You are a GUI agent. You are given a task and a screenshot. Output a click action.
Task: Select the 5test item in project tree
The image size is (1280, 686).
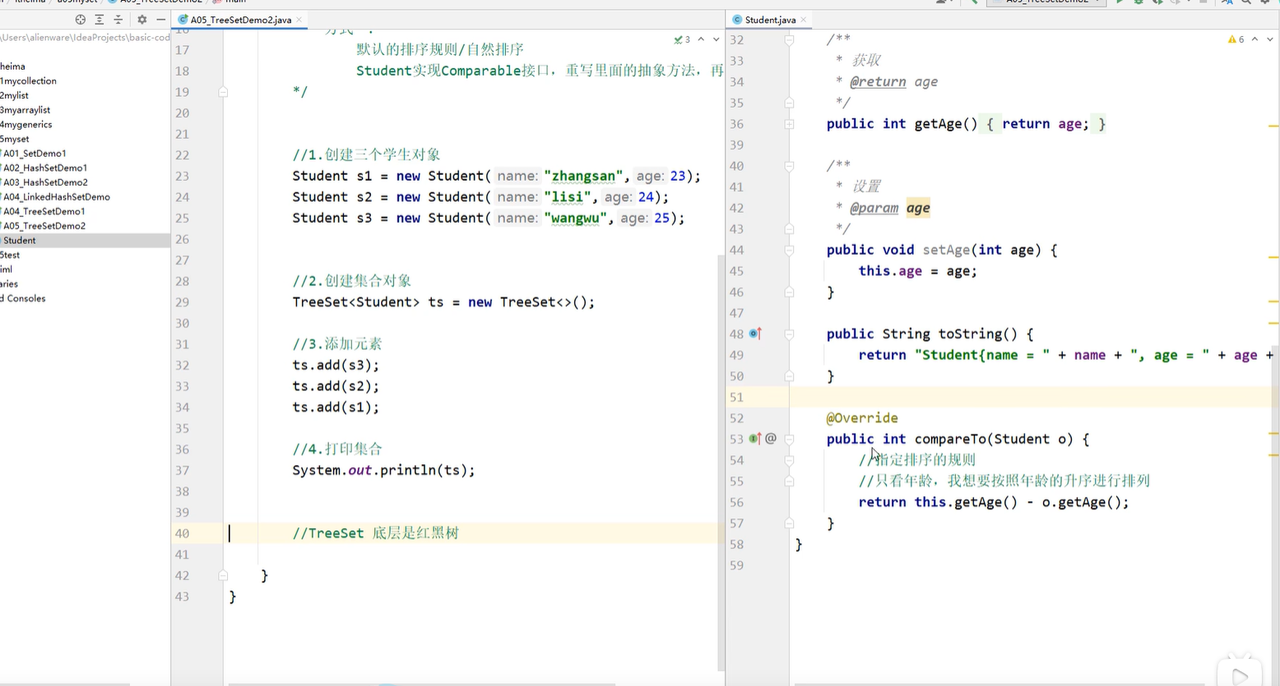(x=10, y=255)
